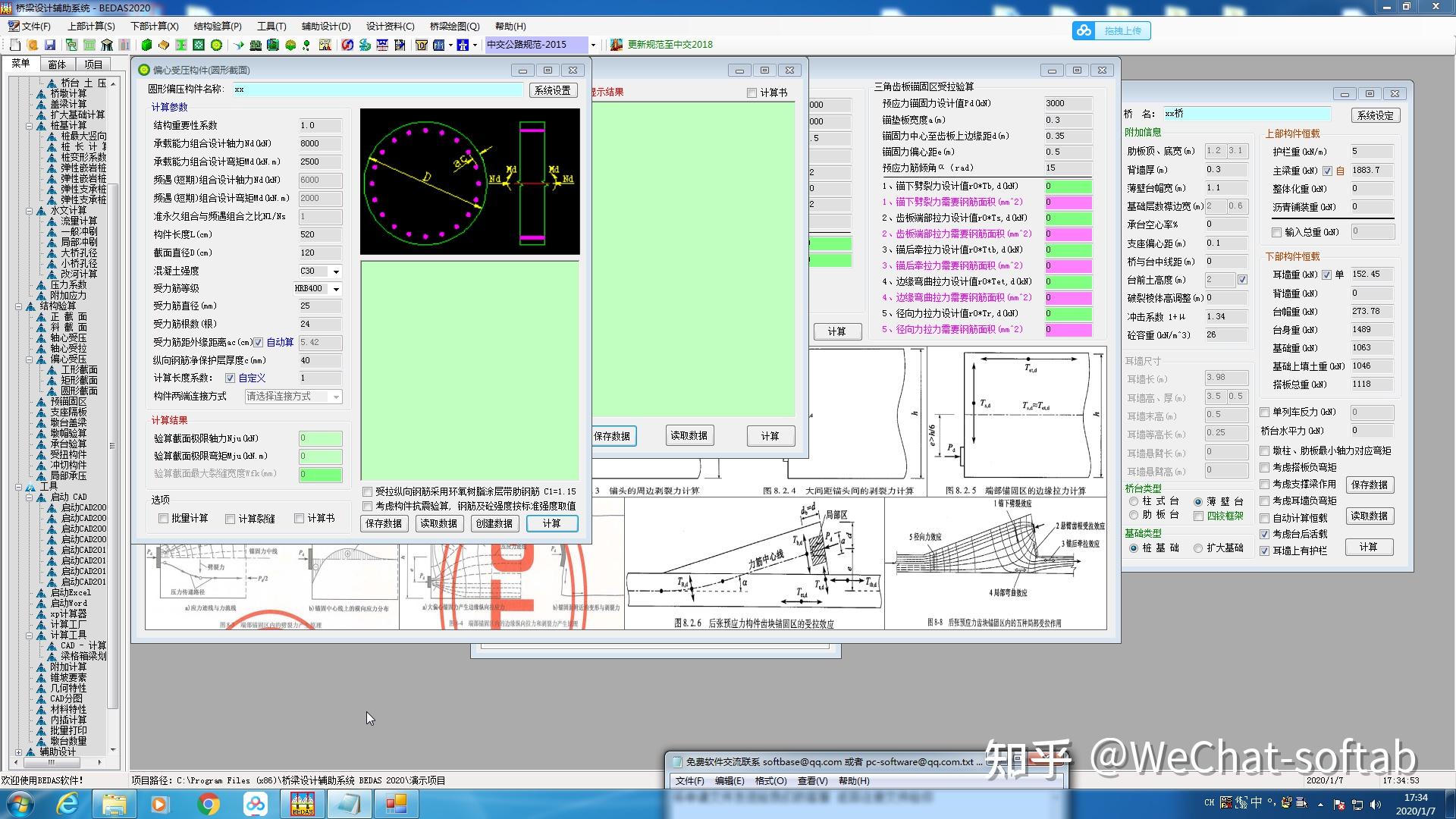Open Google Chrome from the taskbar
This screenshot has width=1456, height=819.
pyautogui.click(x=209, y=804)
